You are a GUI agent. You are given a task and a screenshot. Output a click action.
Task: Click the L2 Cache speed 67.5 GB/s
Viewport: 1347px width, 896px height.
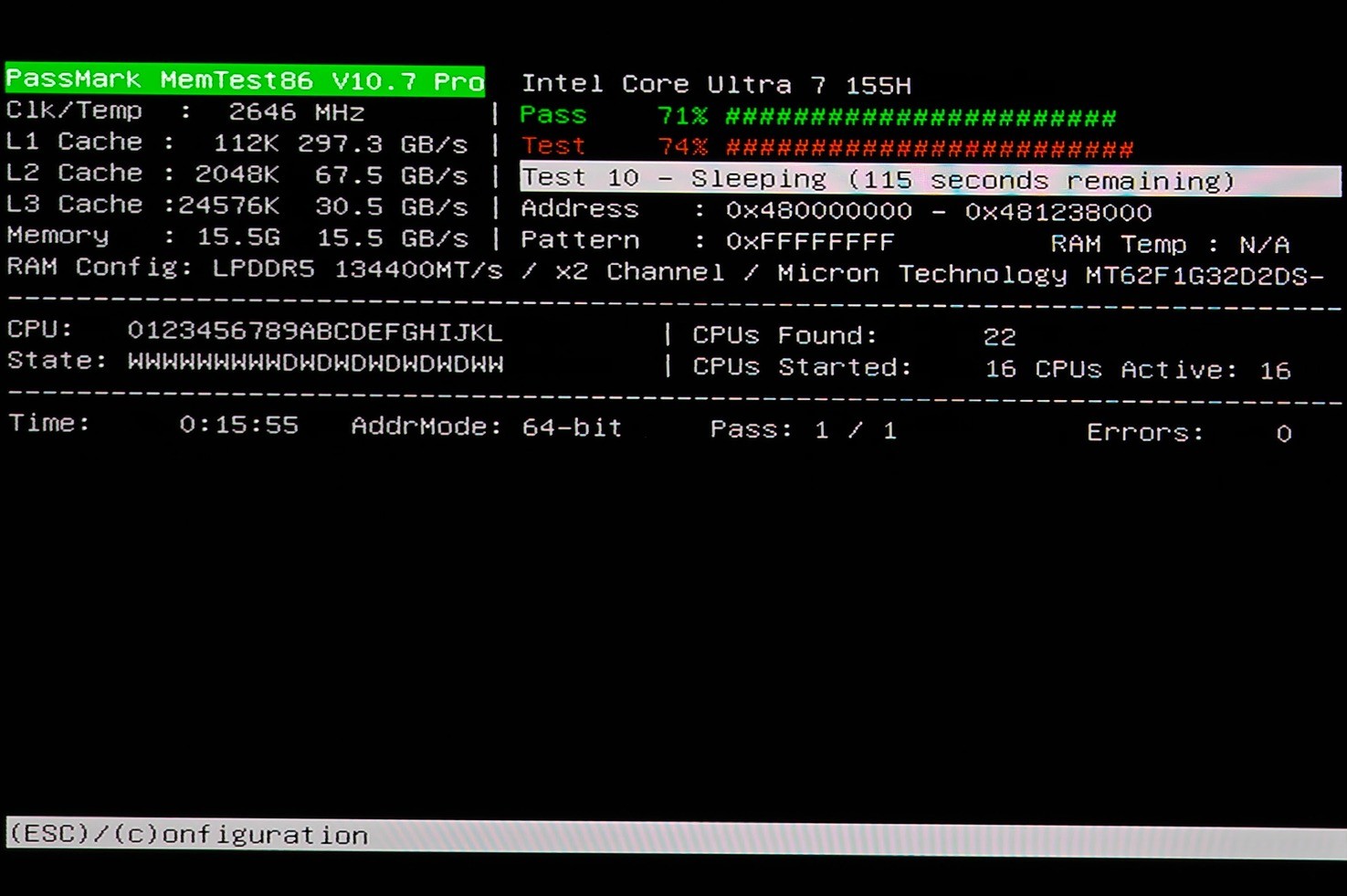[x=391, y=175]
